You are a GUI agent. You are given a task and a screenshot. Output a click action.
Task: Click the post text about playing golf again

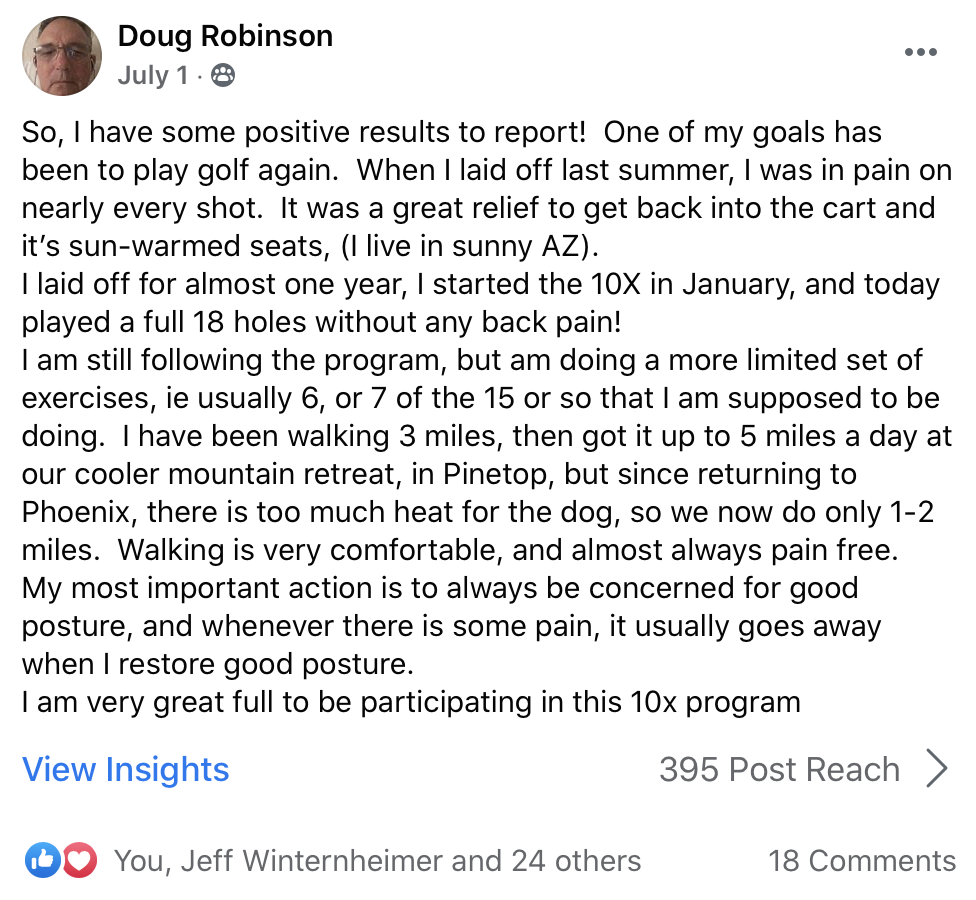tap(487, 417)
